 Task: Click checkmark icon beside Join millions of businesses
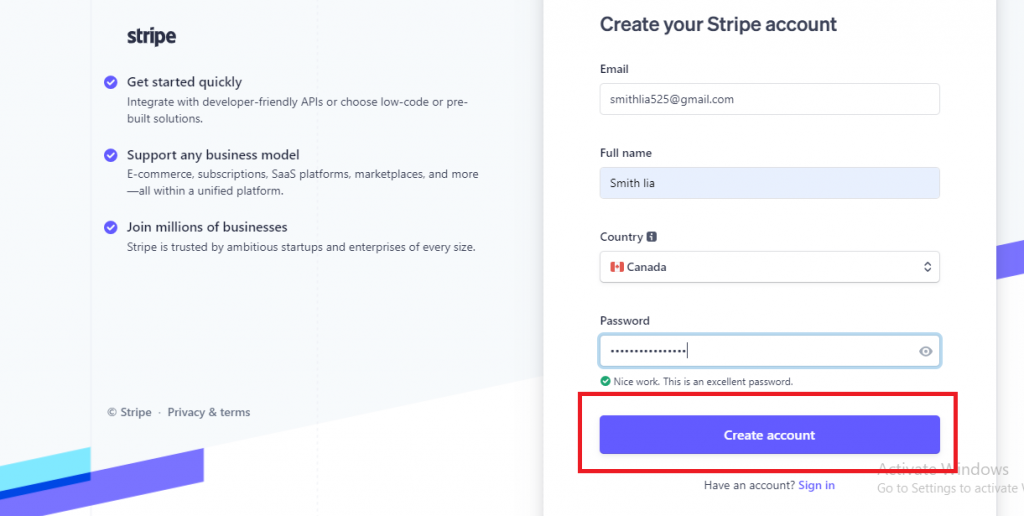coord(111,227)
